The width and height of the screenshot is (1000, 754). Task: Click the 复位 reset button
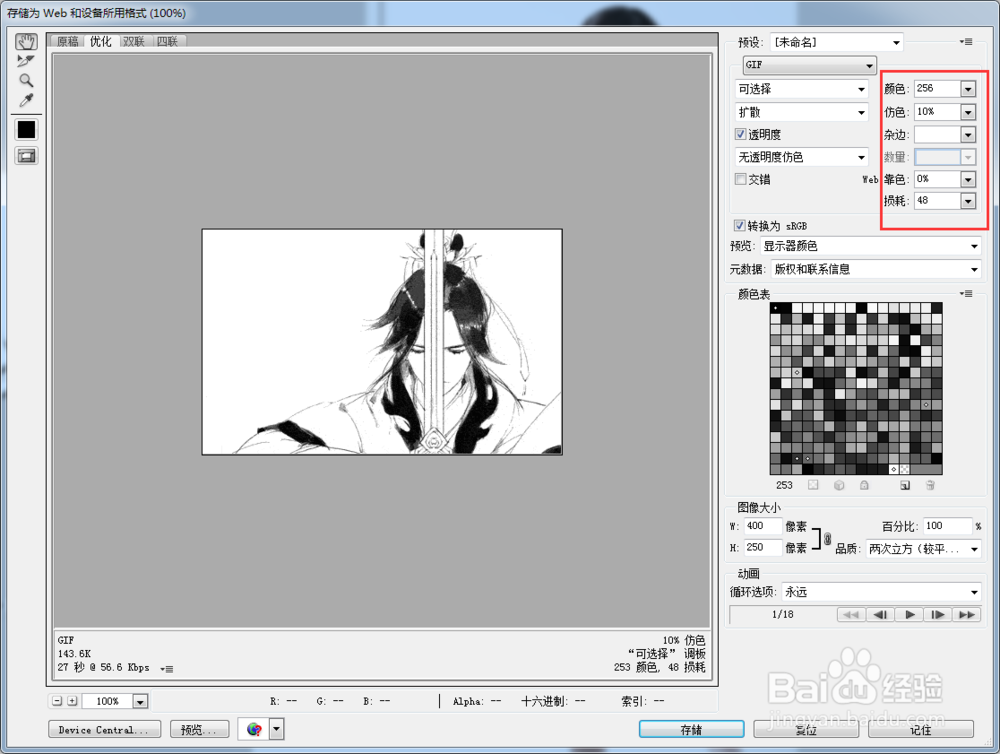tap(806, 729)
